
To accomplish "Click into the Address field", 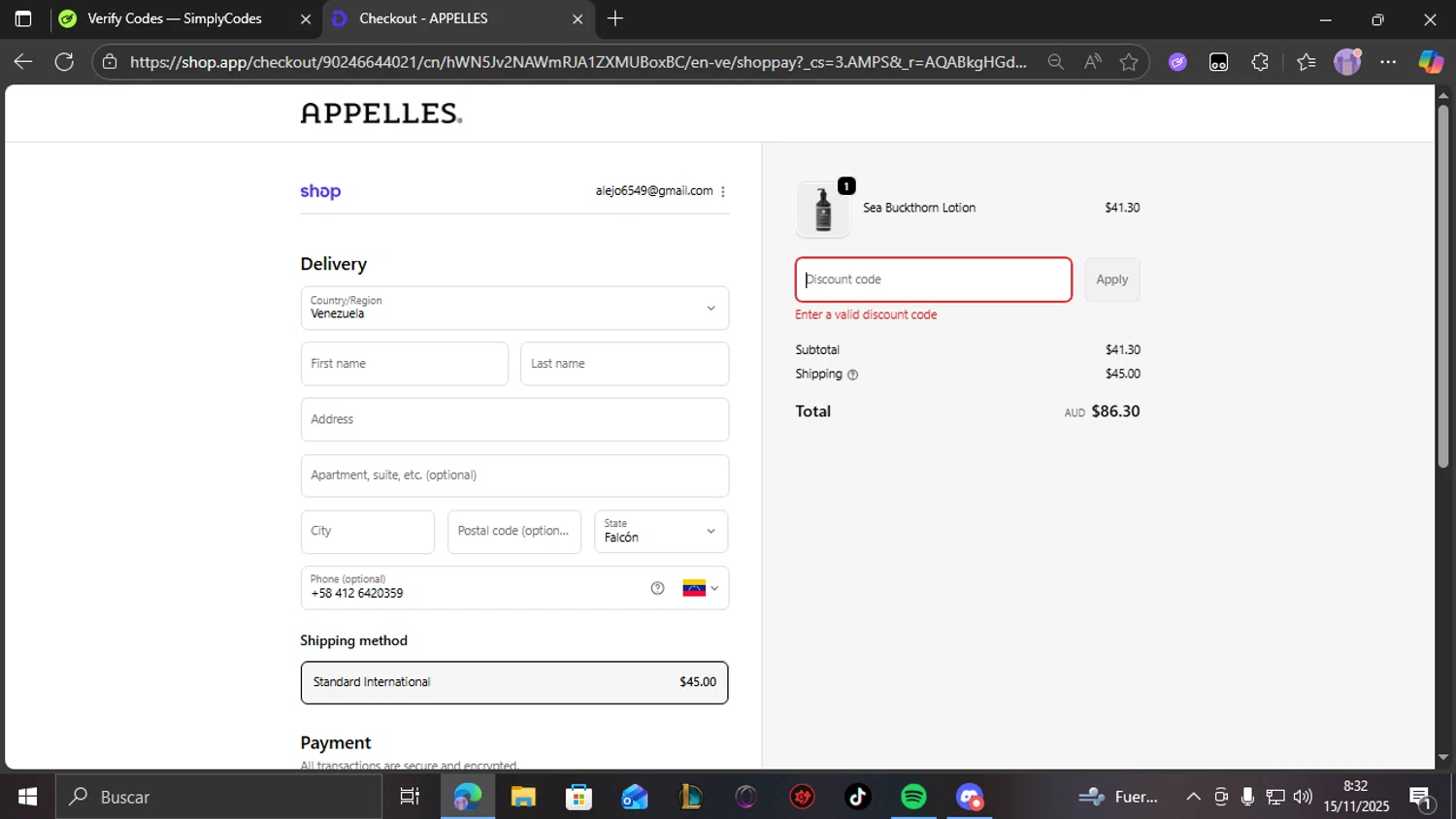I will point(514,419).
